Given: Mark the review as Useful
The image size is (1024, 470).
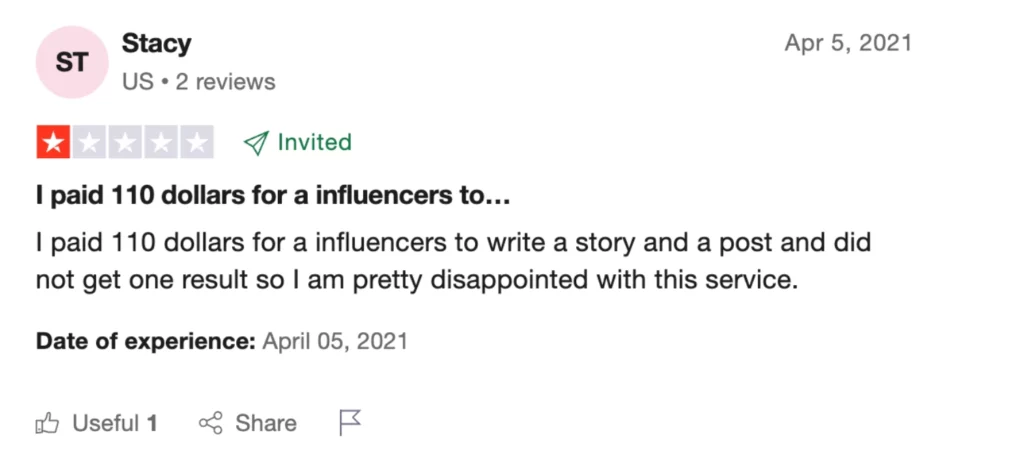Looking at the screenshot, I should [105, 423].
